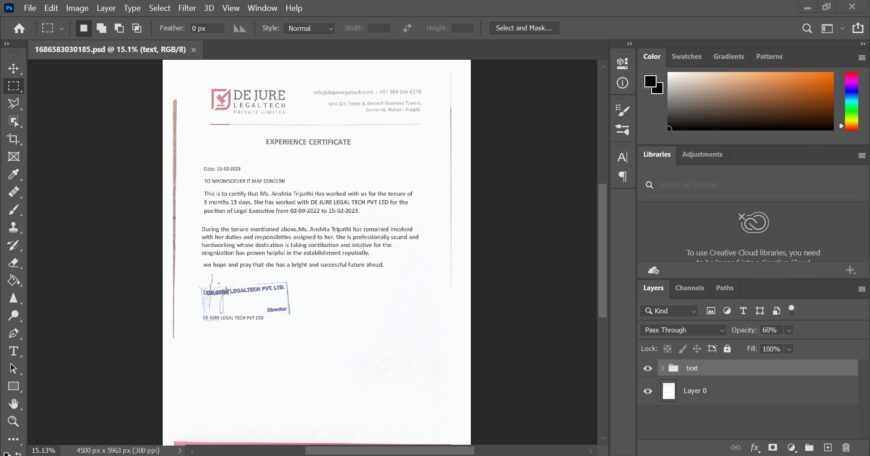The image size is (870, 456).
Task: Create a new layer
Action: click(827, 447)
